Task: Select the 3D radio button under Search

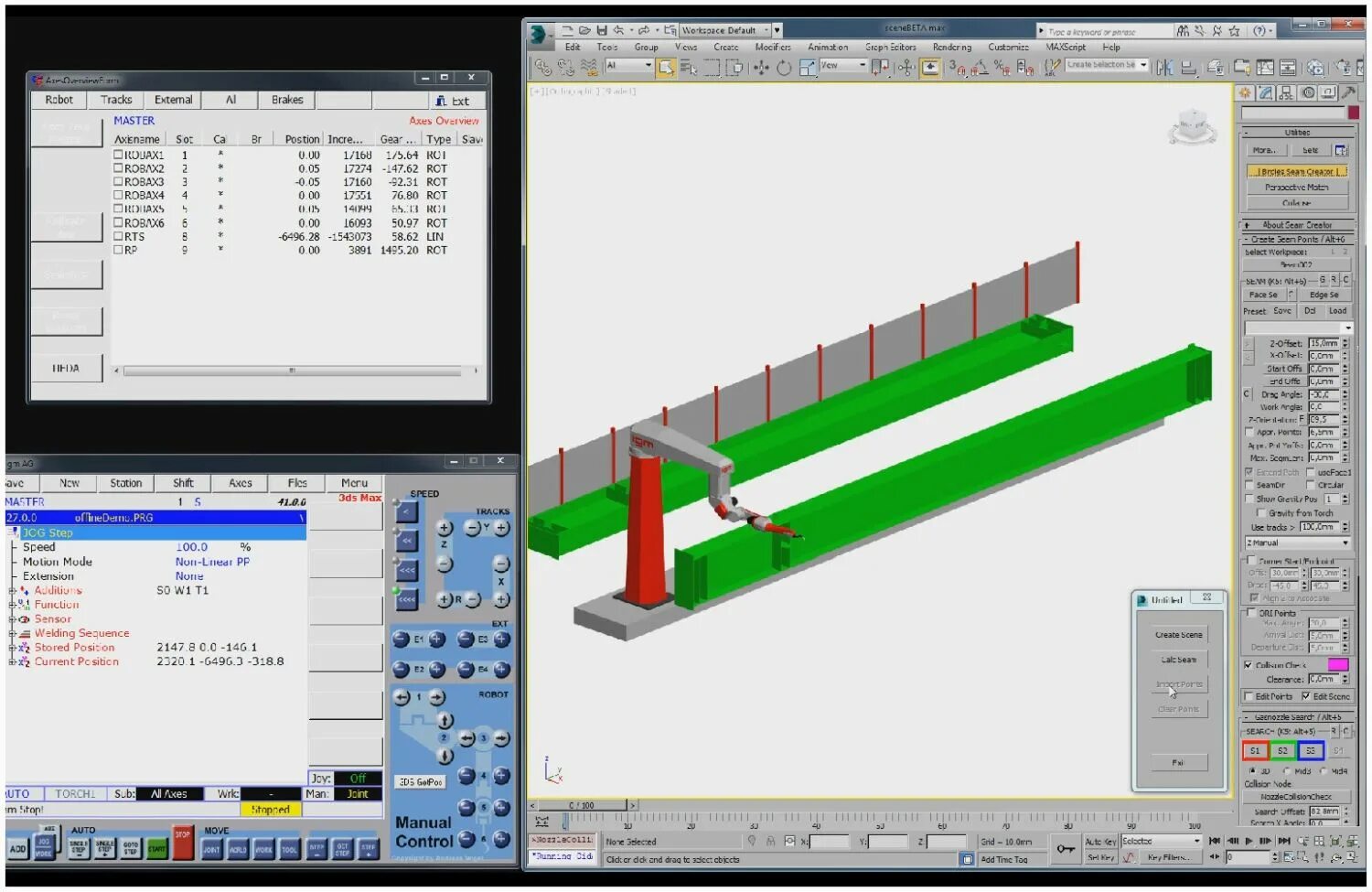Action: point(1252,771)
